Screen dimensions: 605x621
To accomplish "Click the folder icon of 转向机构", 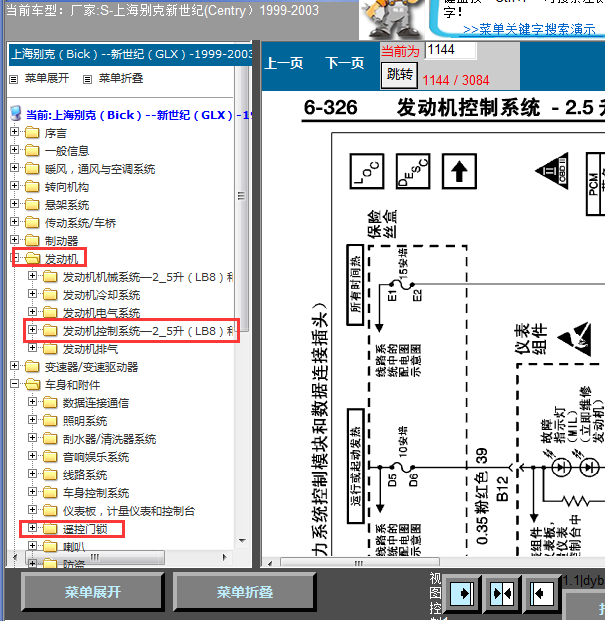I will (x=32, y=187).
